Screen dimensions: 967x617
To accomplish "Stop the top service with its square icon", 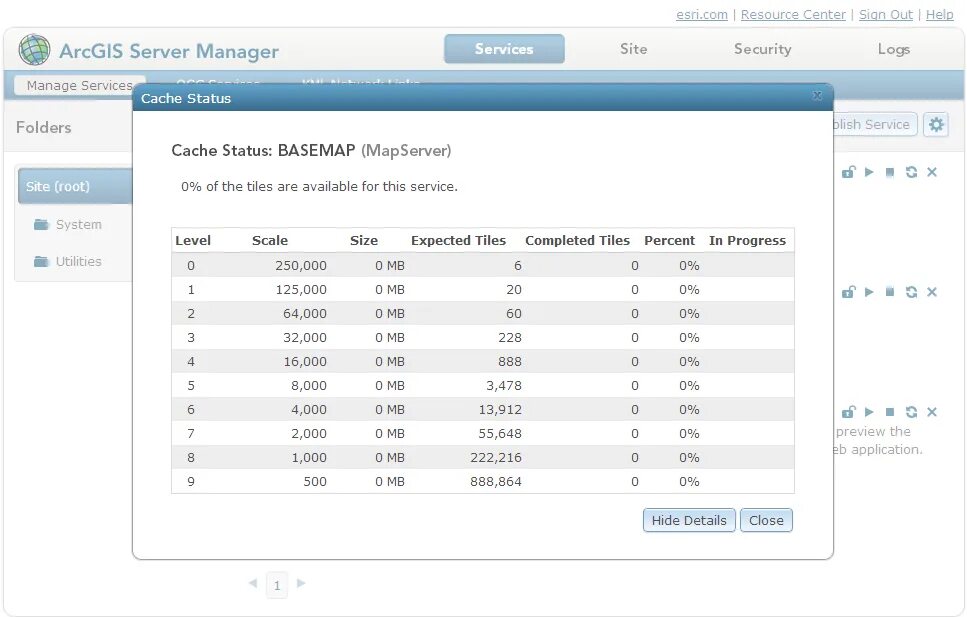I will [890, 172].
